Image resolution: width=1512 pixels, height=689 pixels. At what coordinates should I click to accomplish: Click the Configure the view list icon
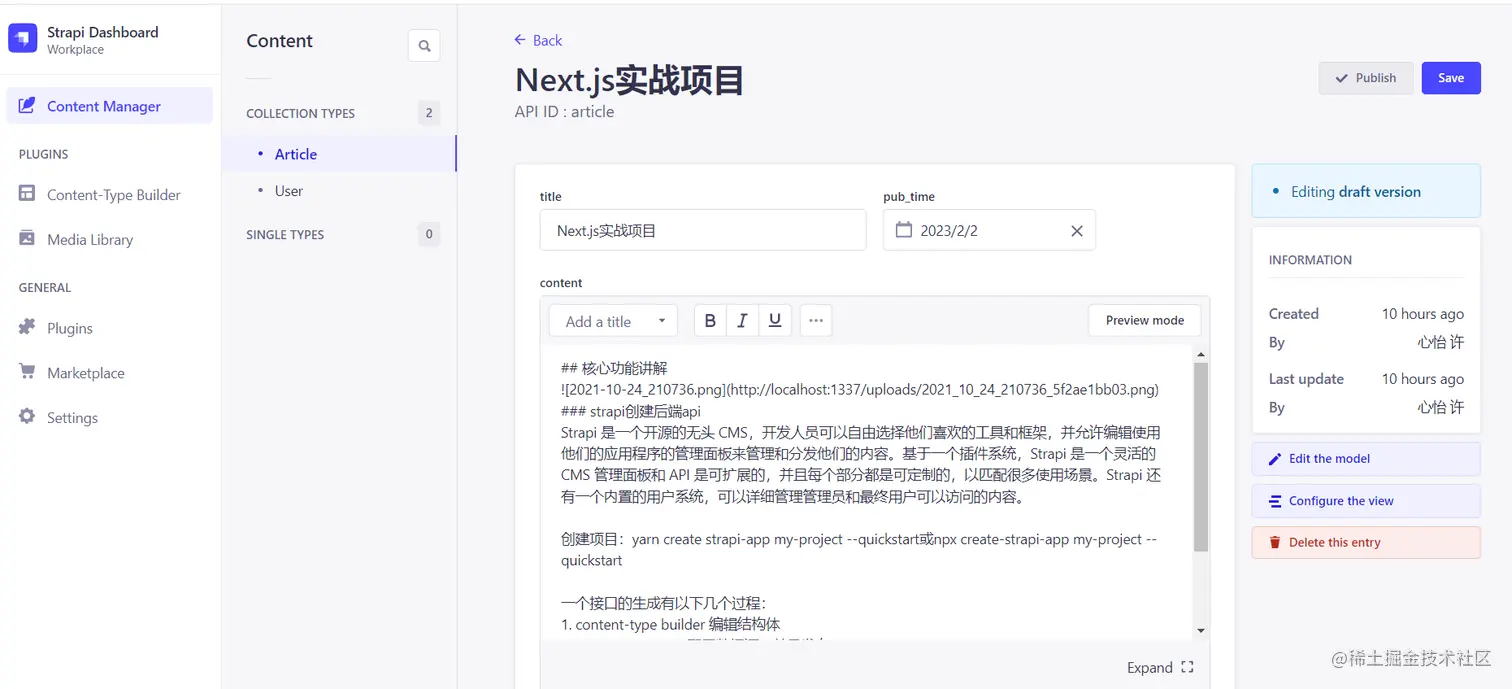(1275, 501)
